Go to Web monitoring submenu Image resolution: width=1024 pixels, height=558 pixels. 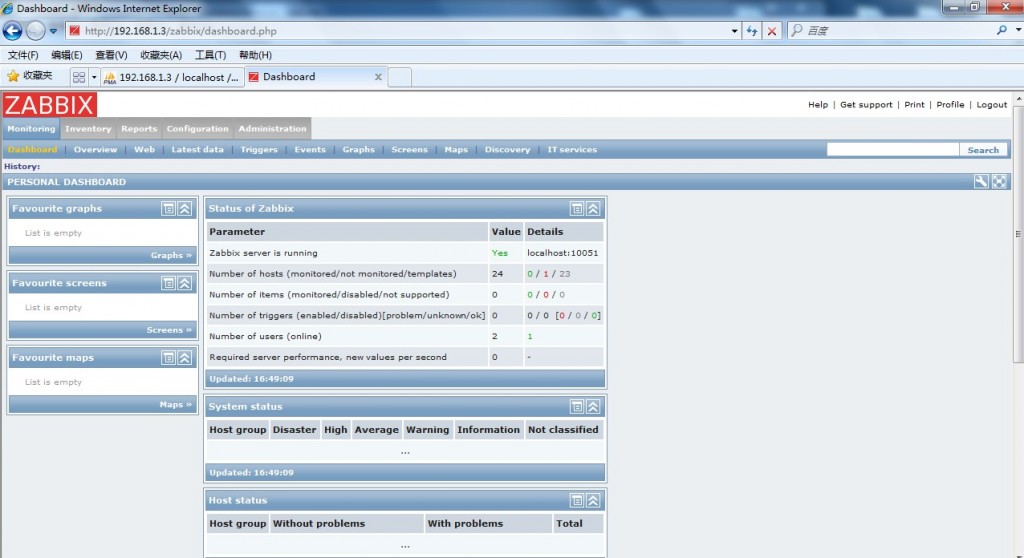point(144,150)
